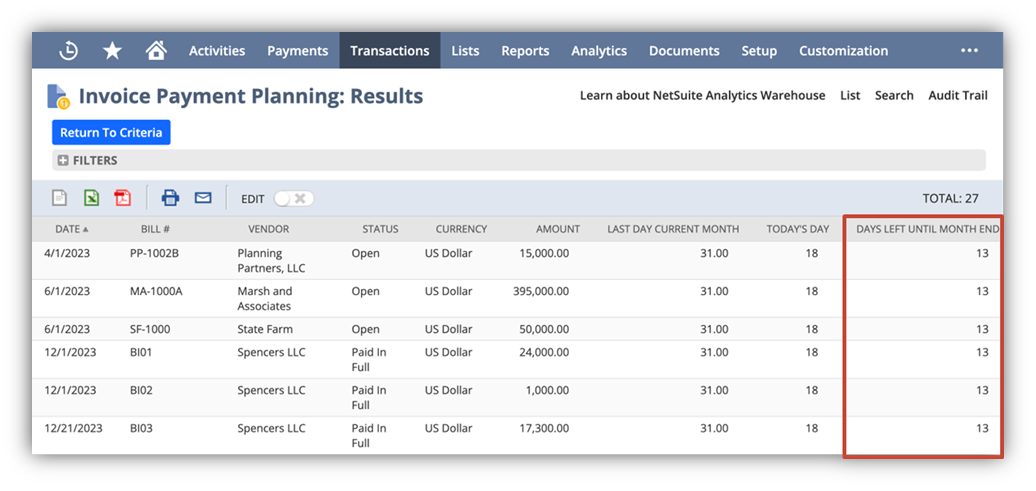
Task: Click Return To Criteria button
Action: point(111,133)
